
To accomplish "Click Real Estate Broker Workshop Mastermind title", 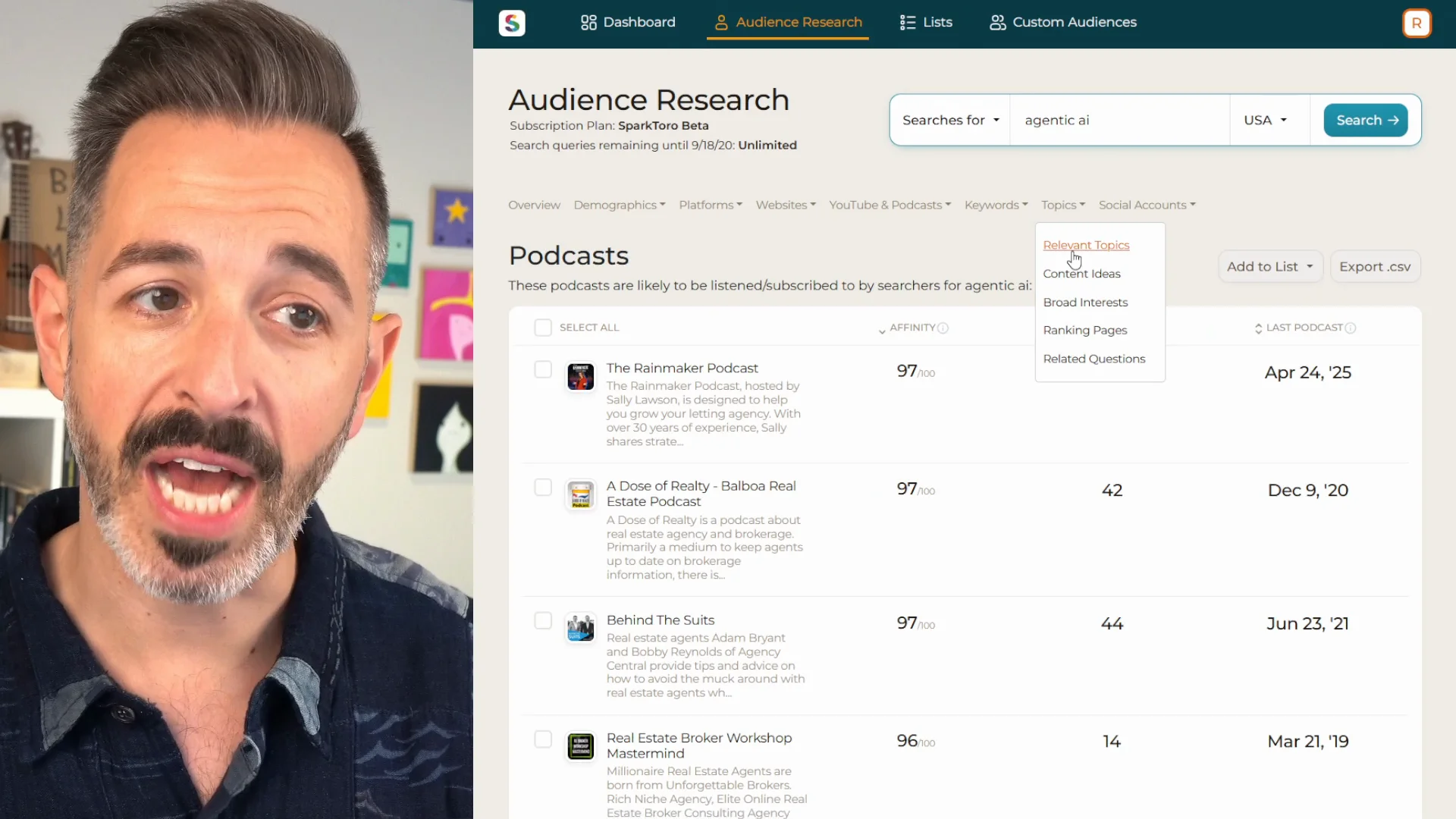I will click(698, 745).
